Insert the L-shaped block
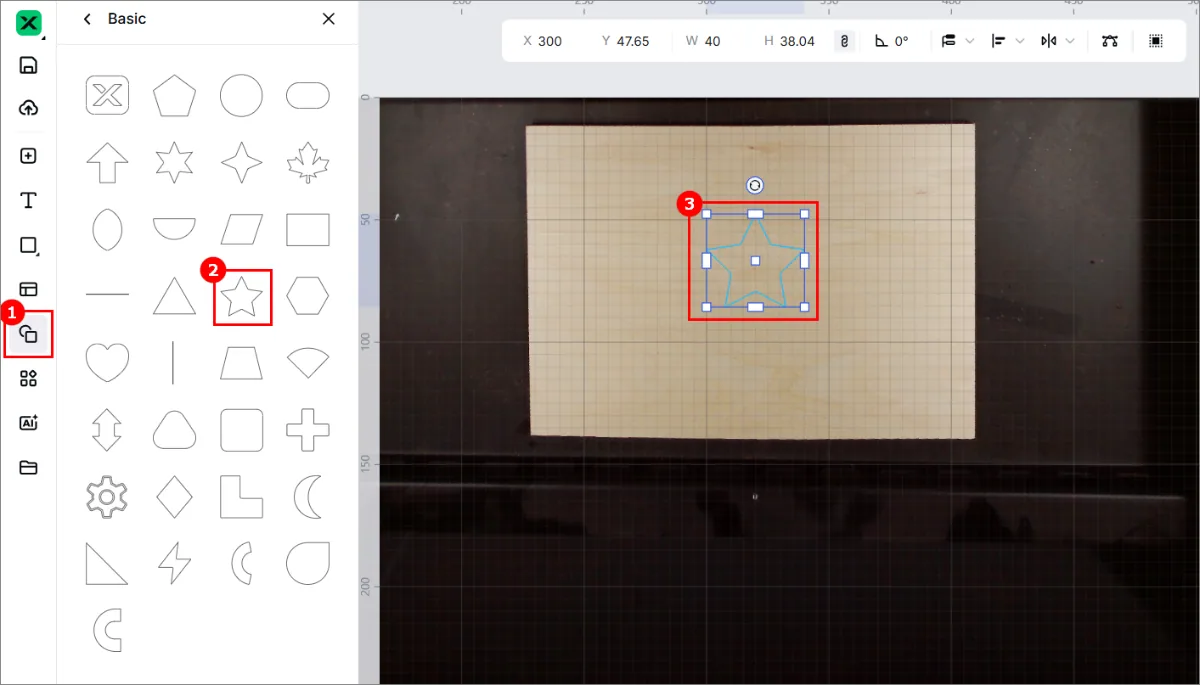1200x685 pixels. [241, 496]
